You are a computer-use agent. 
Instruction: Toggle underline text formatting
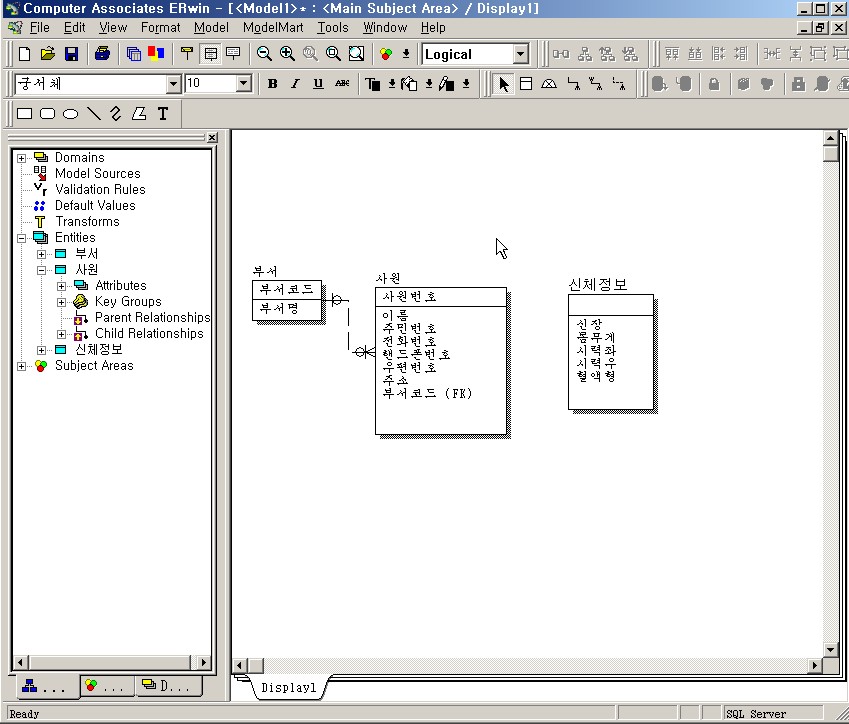point(318,84)
